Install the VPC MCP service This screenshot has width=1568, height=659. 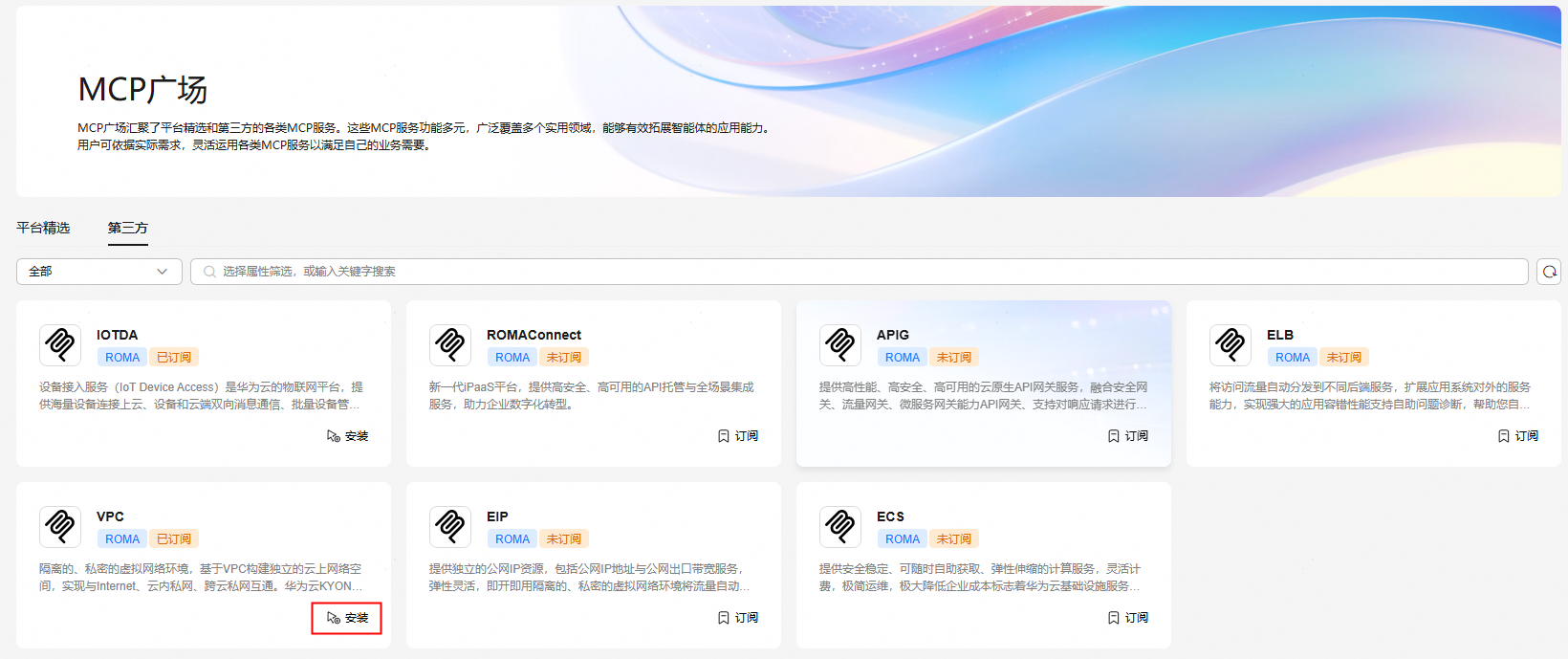pyautogui.click(x=348, y=618)
